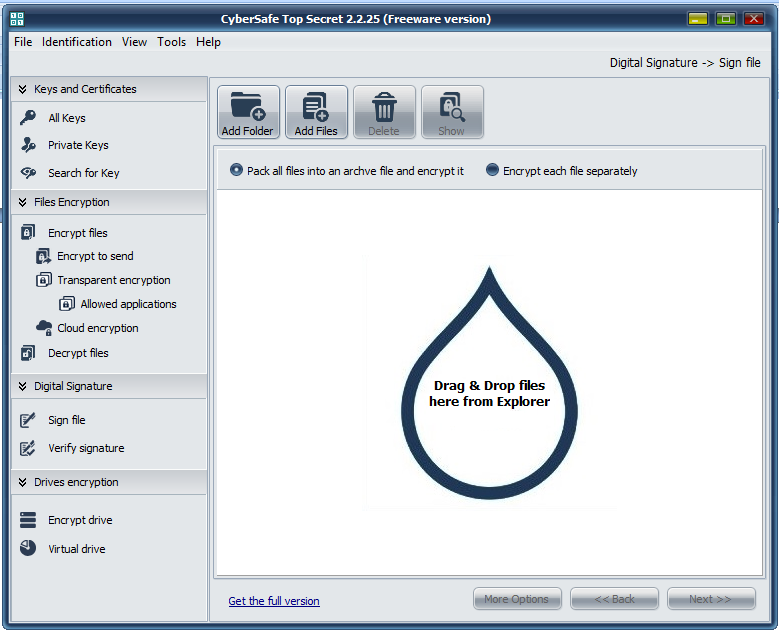Collapse the Digital Signature section
This screenshot has width=779, height=631.
pos(22,386)
